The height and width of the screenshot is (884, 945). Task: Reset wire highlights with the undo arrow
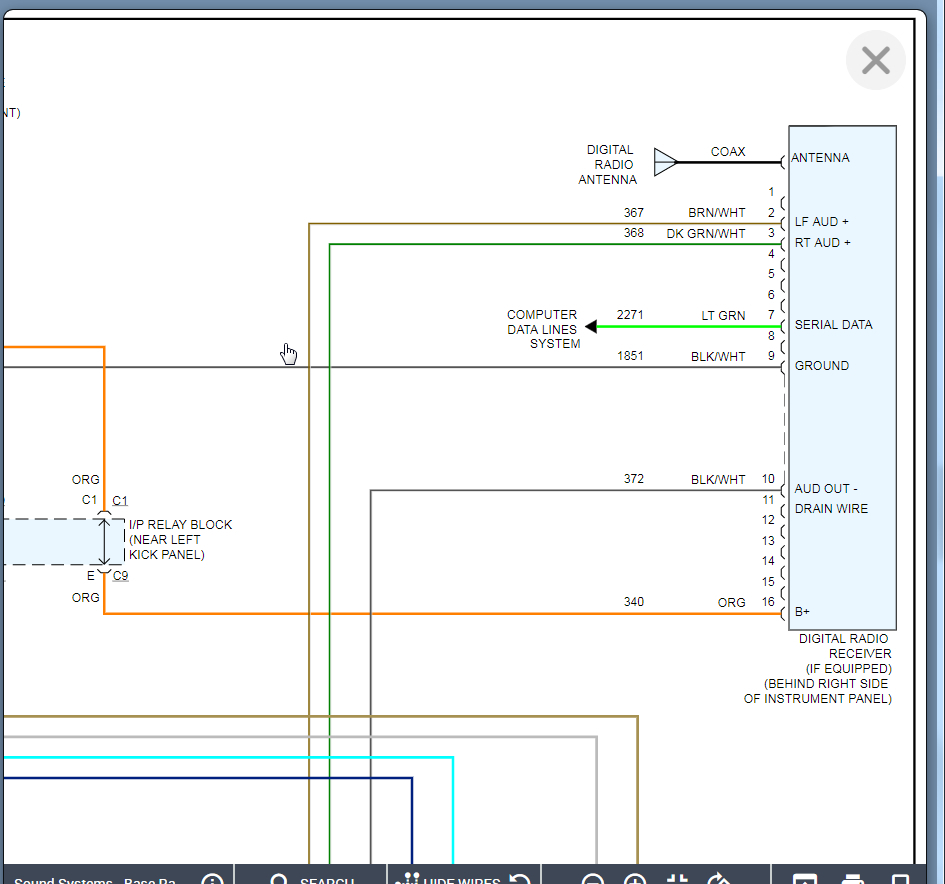pyautogui.click(x=520, y=881)
